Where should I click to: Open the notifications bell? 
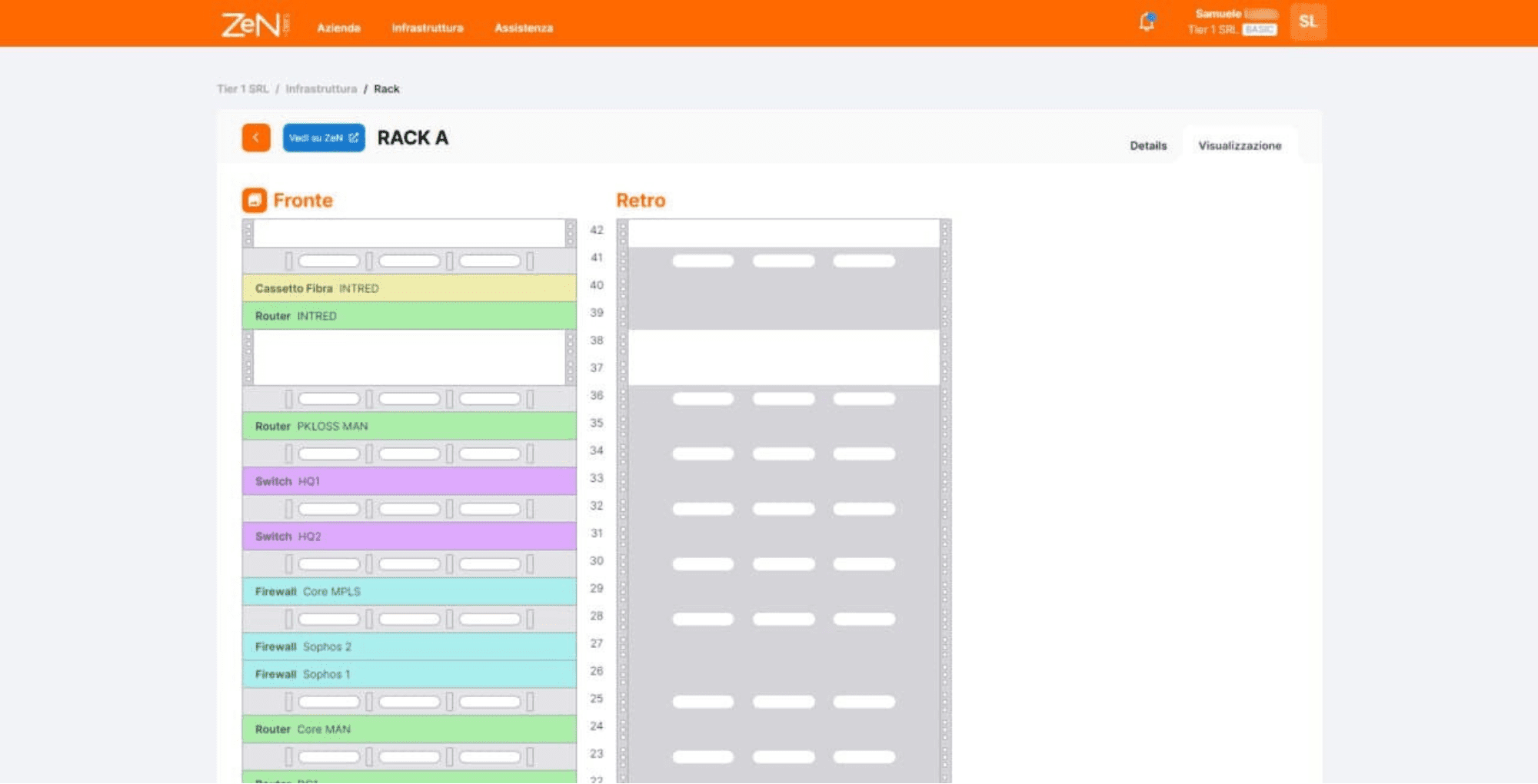[x=1147, y=22]
